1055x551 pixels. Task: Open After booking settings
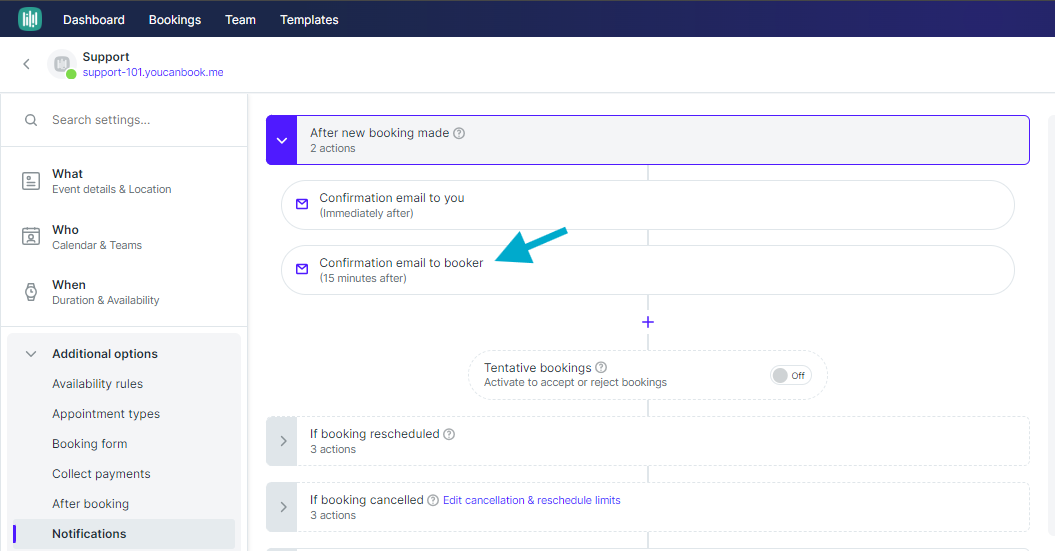[x=90, y=504]
